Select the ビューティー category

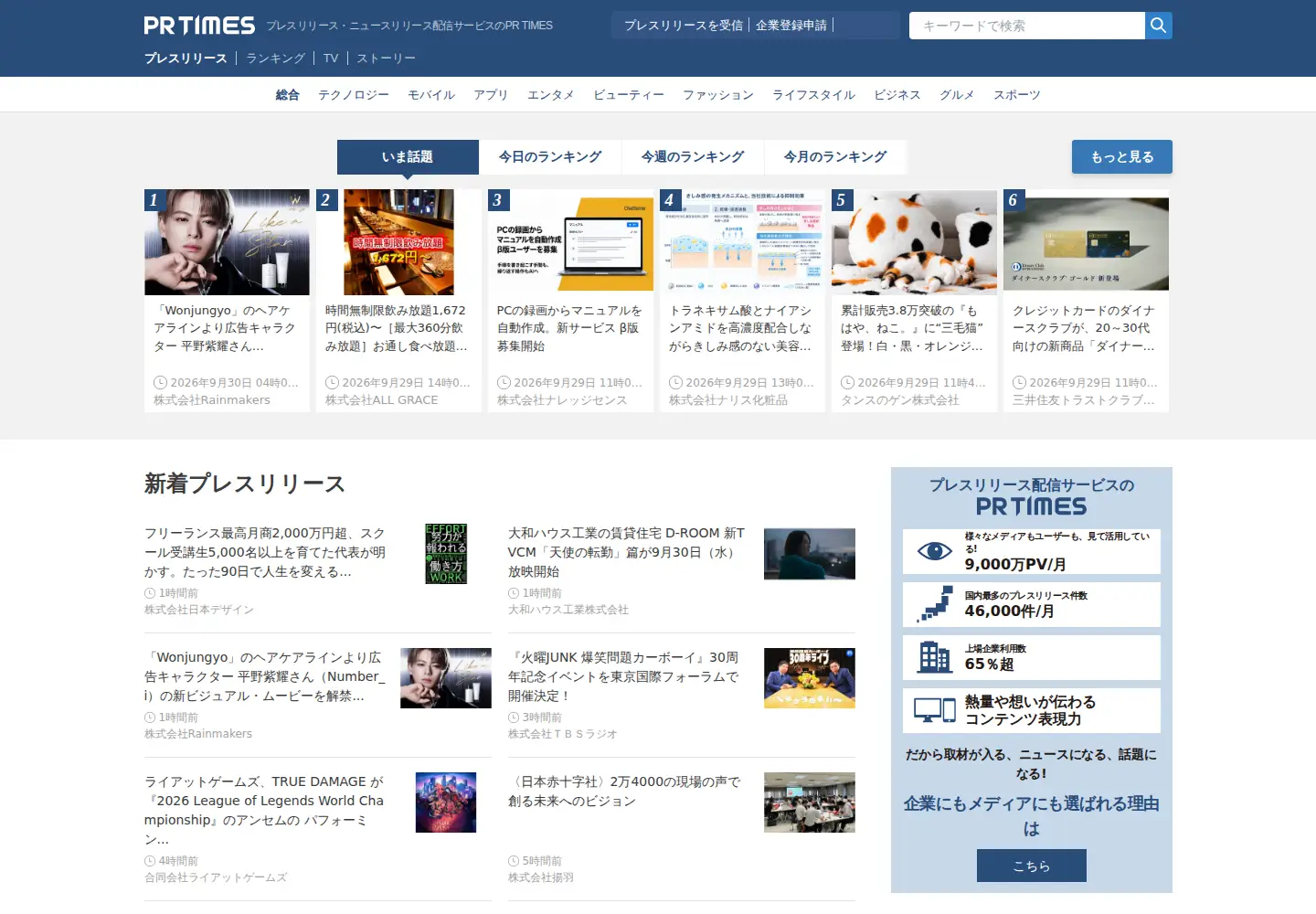point(629,95)
